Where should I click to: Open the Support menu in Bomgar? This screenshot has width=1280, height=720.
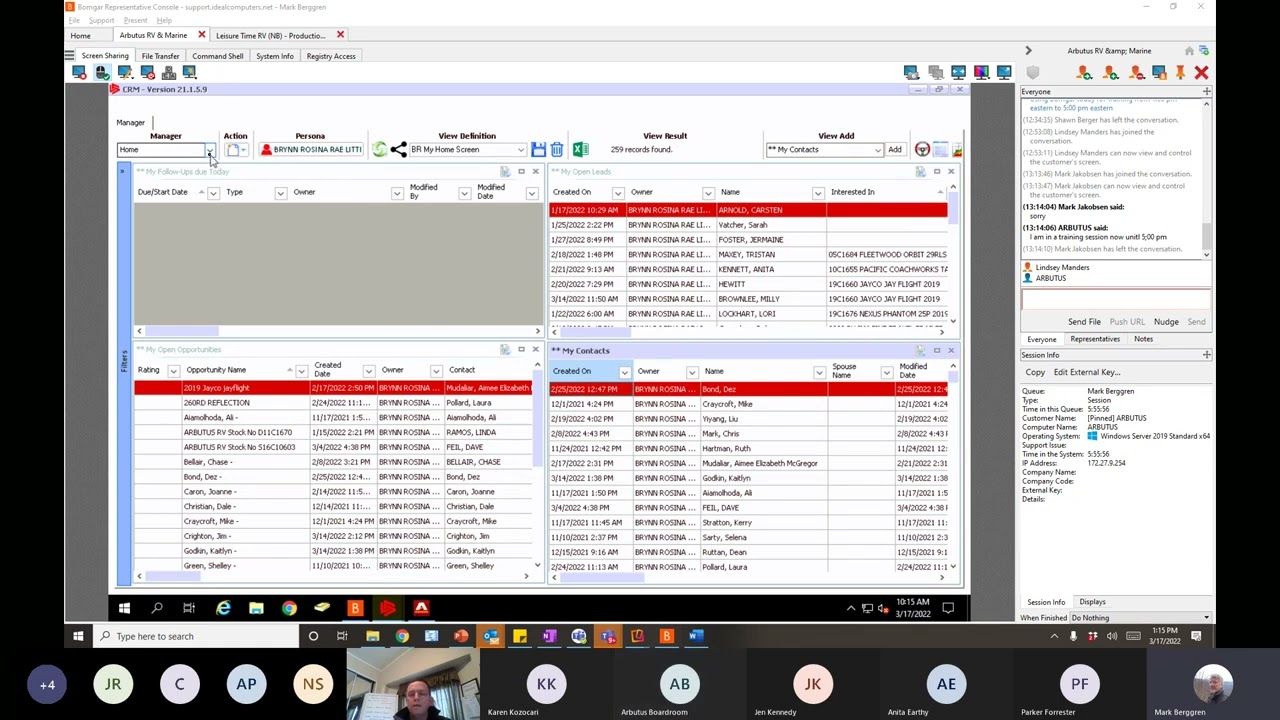click(101, 20)
